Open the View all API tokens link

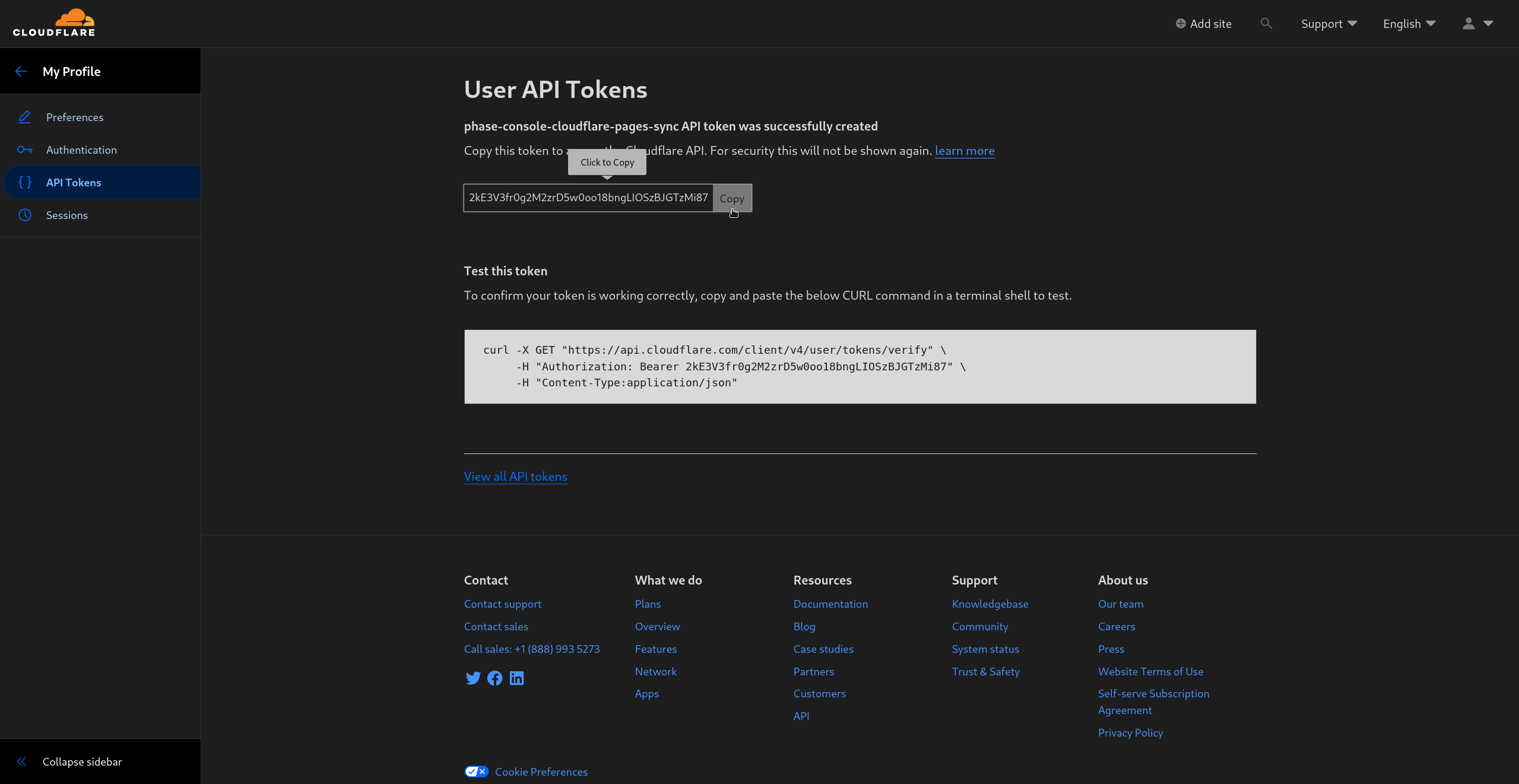point(515,476)
